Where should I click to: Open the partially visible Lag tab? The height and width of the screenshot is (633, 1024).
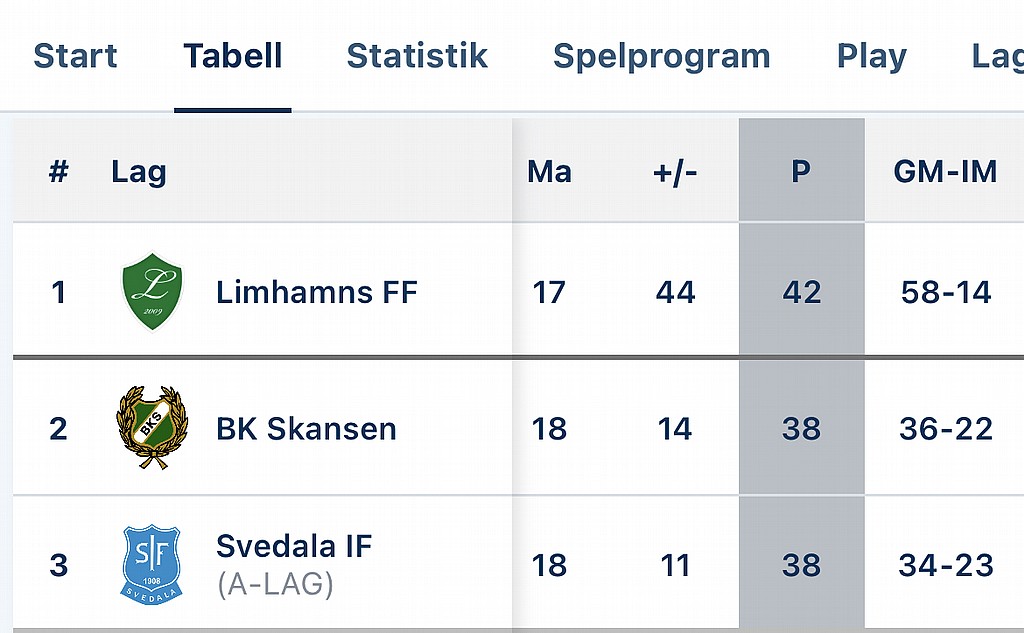pyautogui.click(x=997, y=56)
